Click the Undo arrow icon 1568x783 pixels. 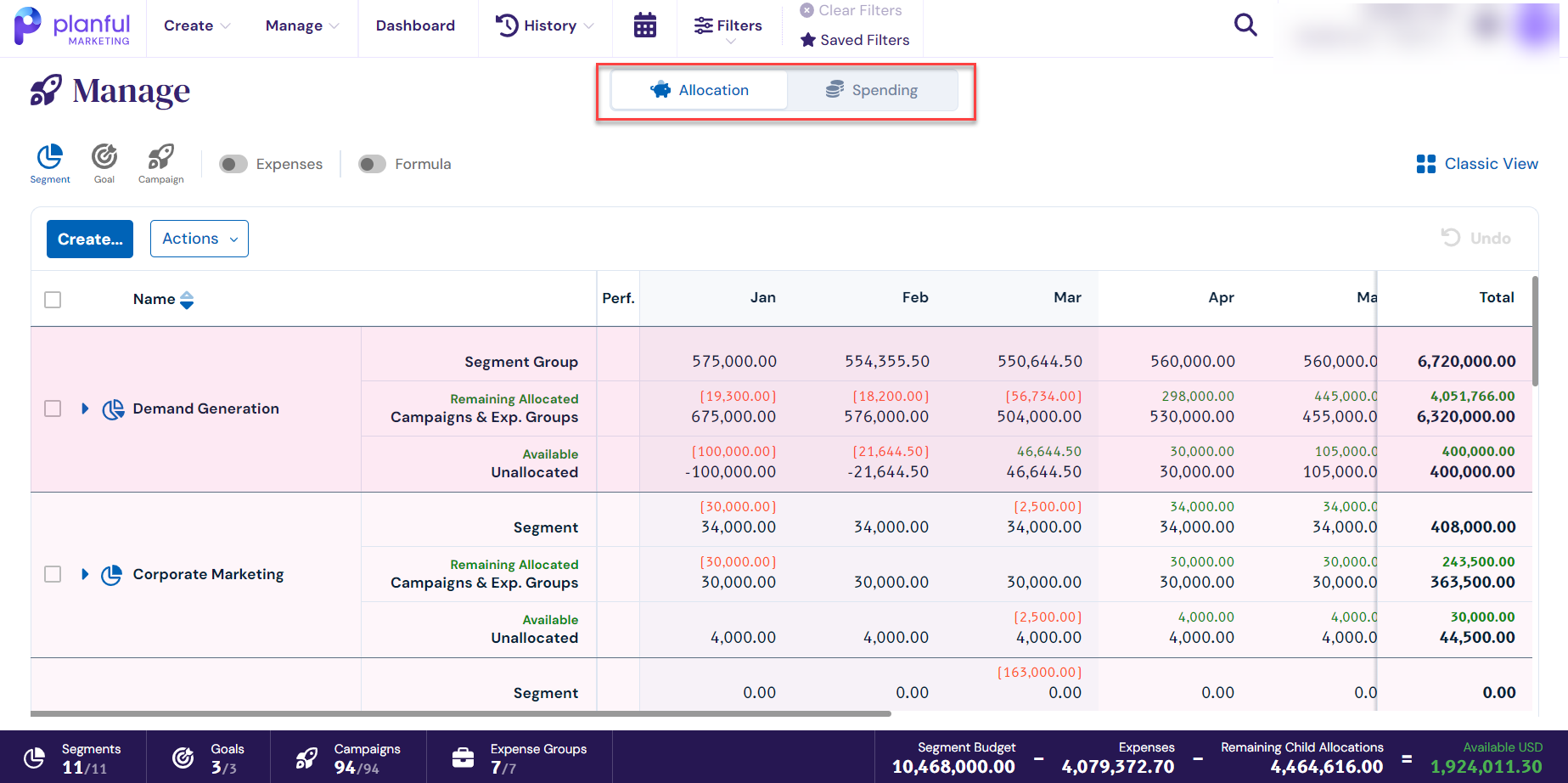pos(1451,238)
